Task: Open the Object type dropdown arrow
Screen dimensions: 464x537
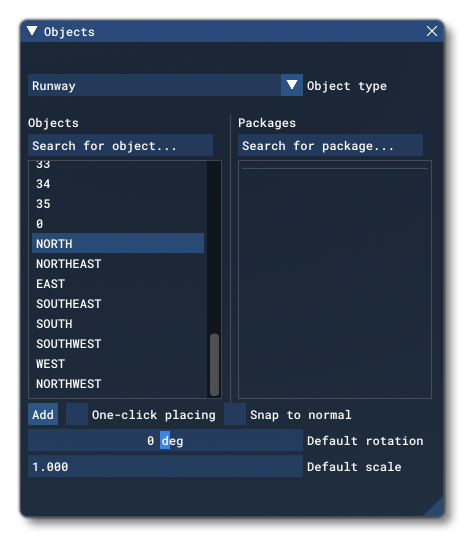Action: (x=292, y=85)
